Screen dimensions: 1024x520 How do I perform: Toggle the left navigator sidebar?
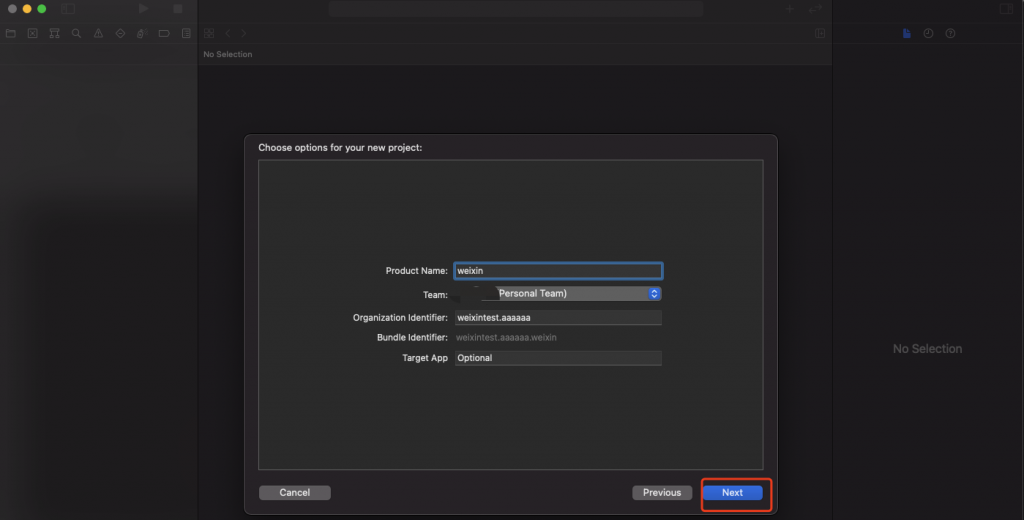tap(68, 9)
